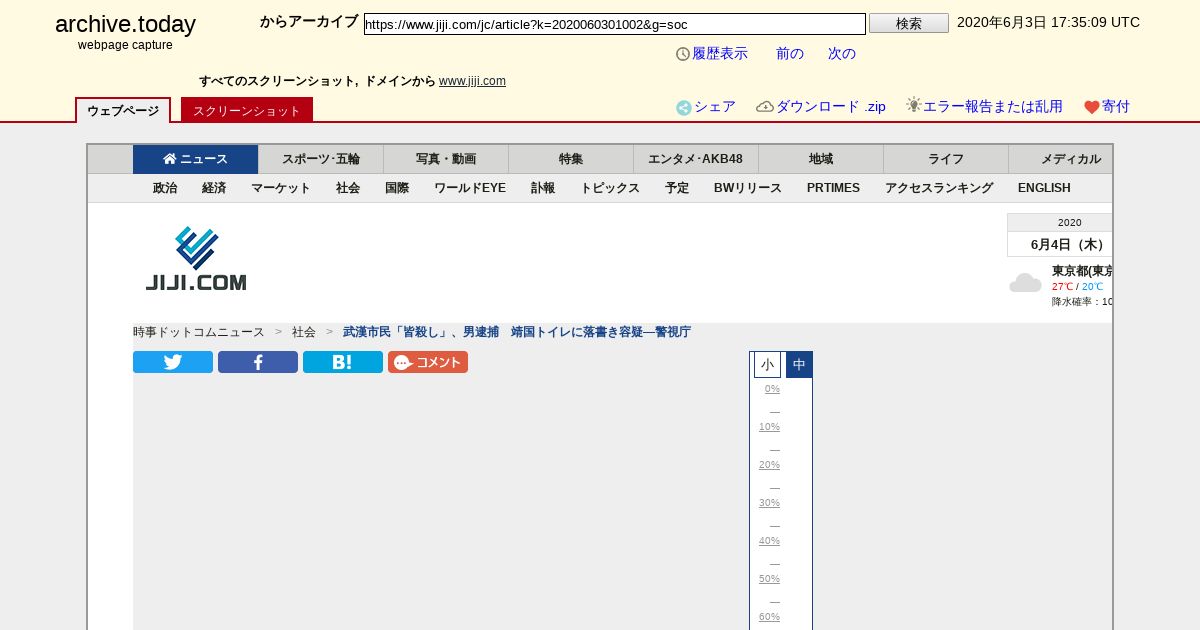Click the JIJI.COM logo
Image resolution: width=1200 pixels, height=630 pixels.
196,259
